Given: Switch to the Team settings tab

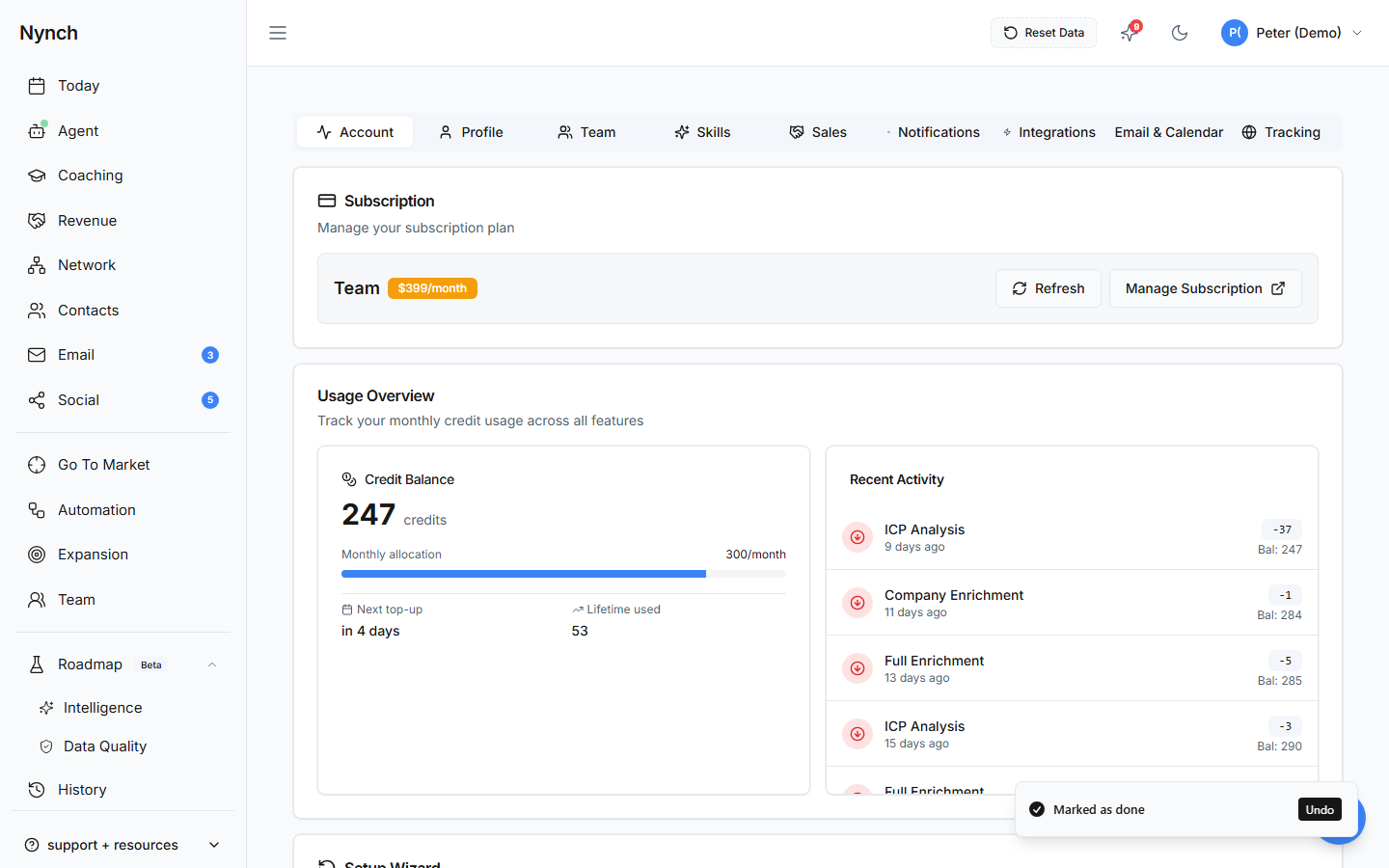Looking at the screenshot, I should click(586, 132).
